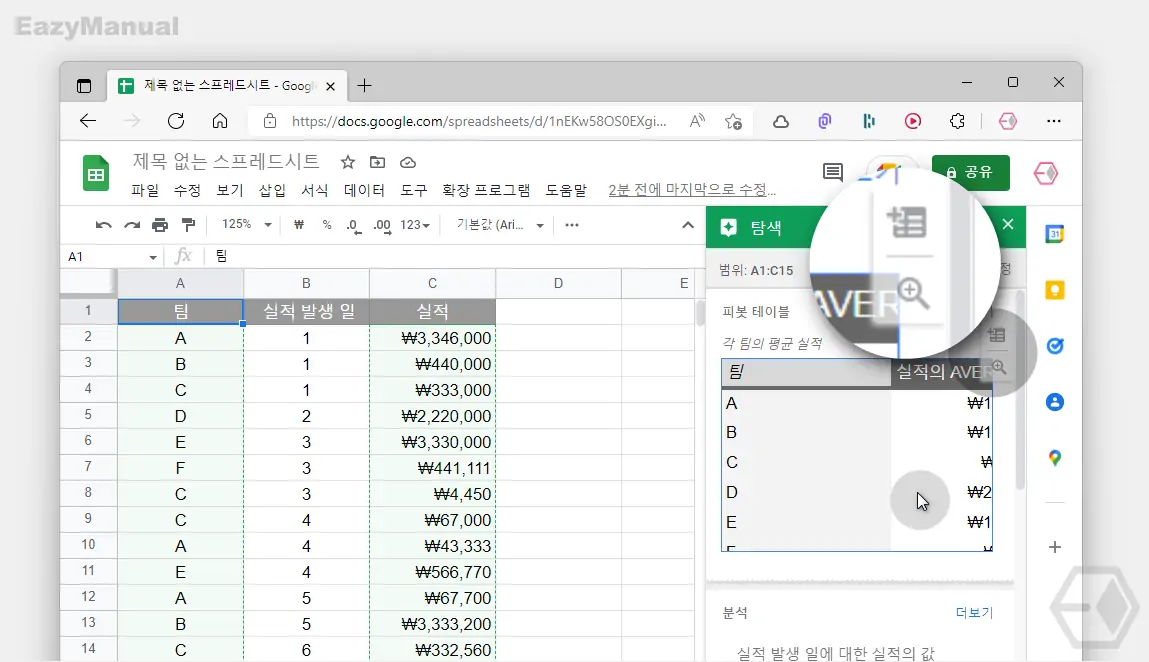The width and height of the screenshot is (1149, 662).
Task: Close the spreadsheet browser tab
Action: pyautogui.click(x=330, y=87)
